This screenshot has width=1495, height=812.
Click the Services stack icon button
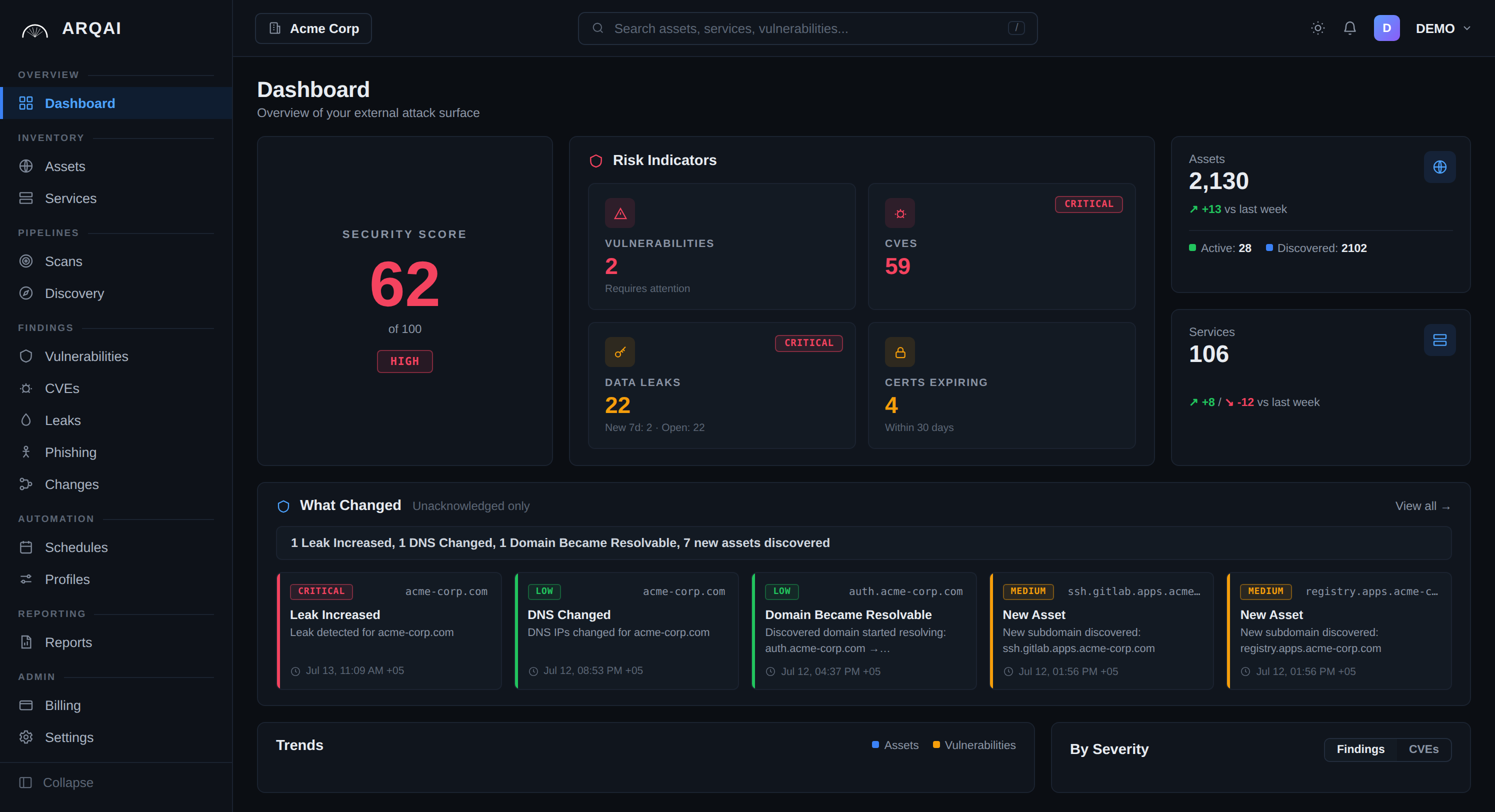(x=1440, y=340)
